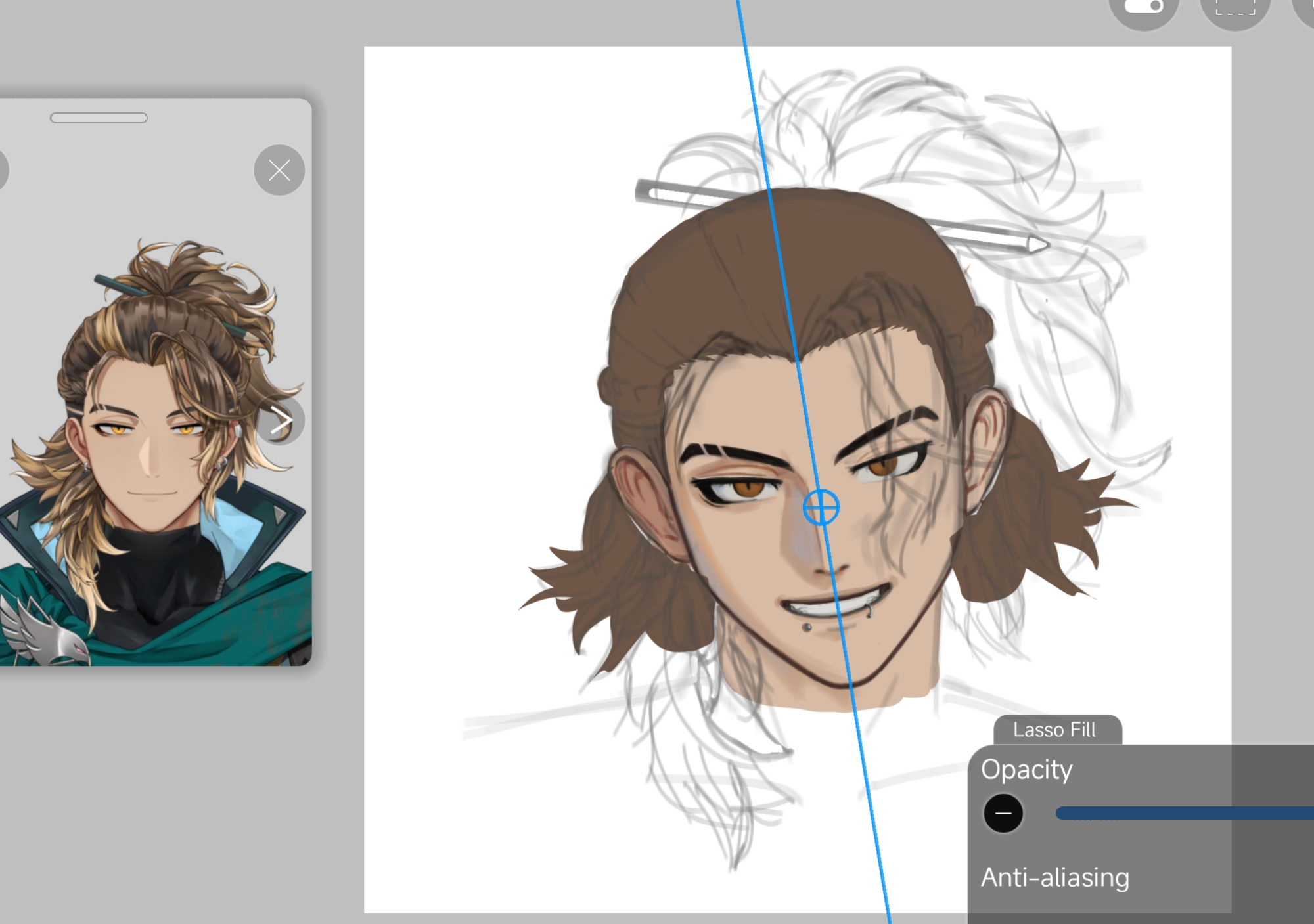
Task: Select the symmetry ruler center handle
Action: [821, 507]
